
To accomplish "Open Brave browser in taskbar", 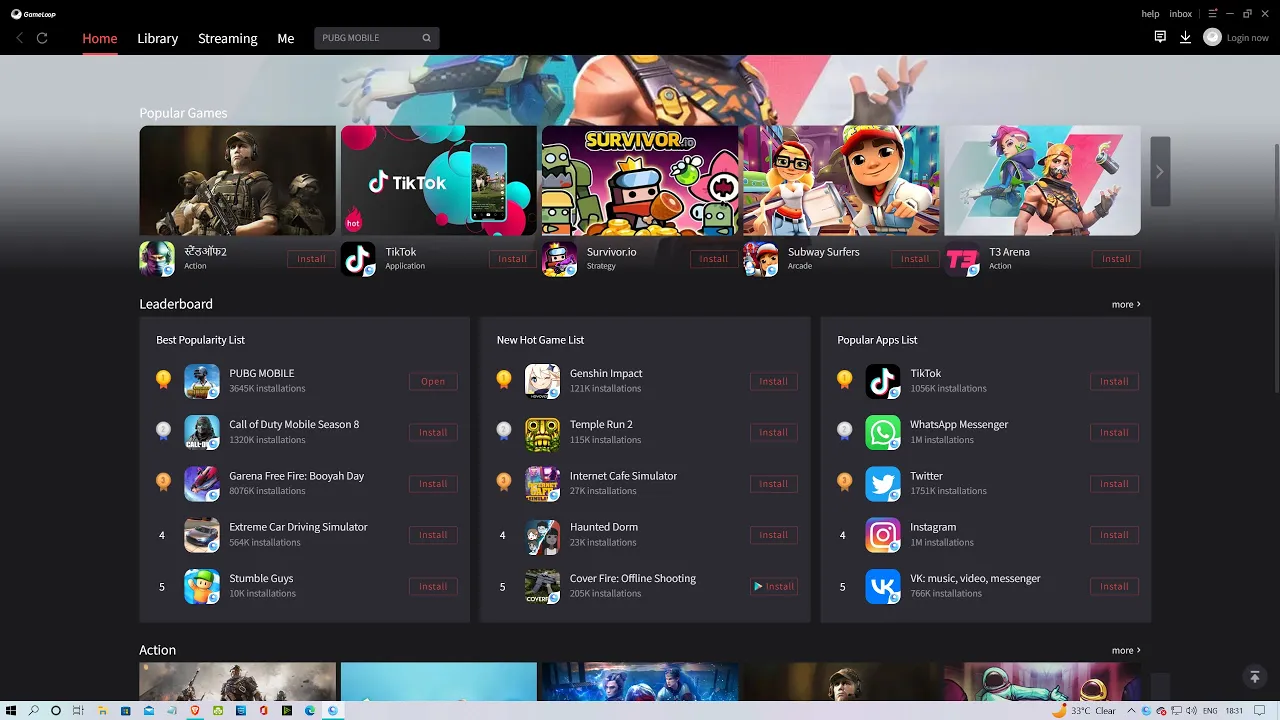I will click(x=195, y=710).
